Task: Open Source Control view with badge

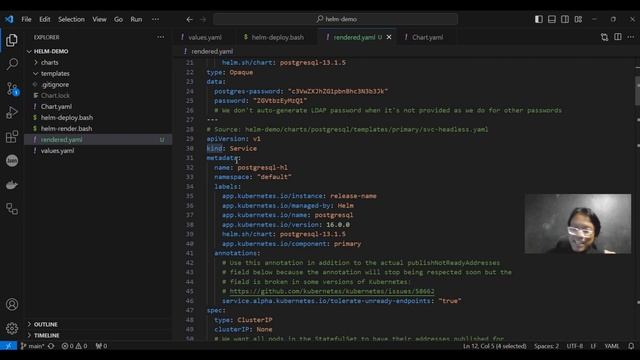Action: tap(12, 88)
